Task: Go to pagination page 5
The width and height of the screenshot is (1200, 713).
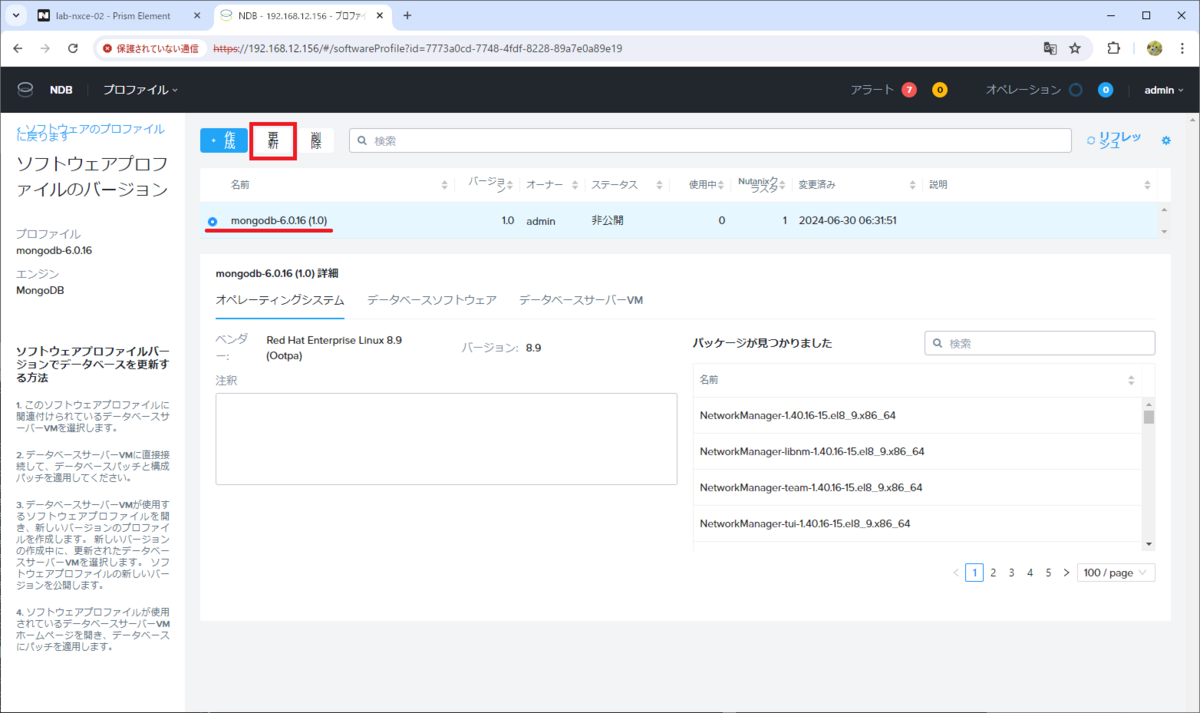Action: pos(1048,573)
